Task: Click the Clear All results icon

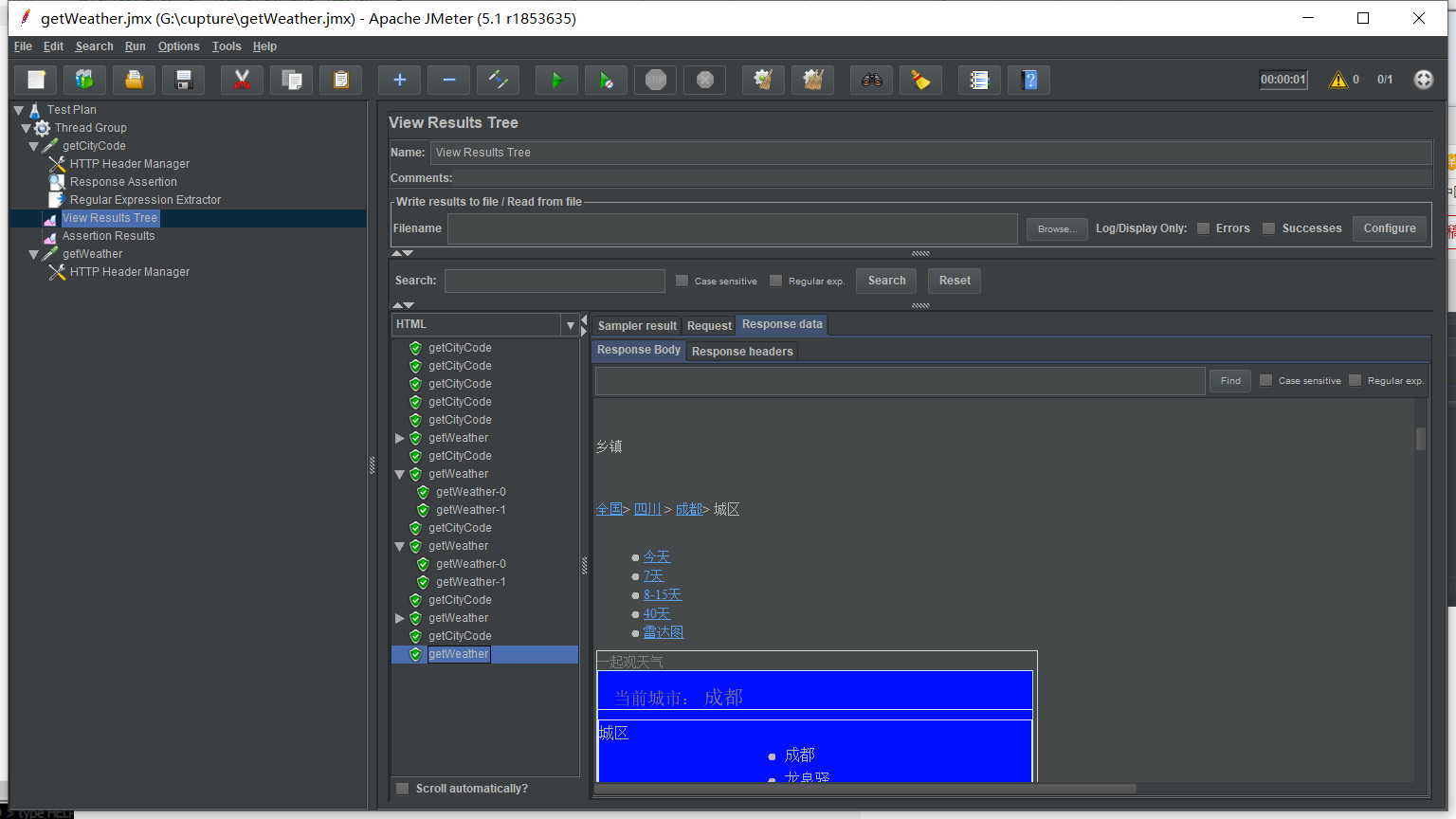Action: coord(813,80)
